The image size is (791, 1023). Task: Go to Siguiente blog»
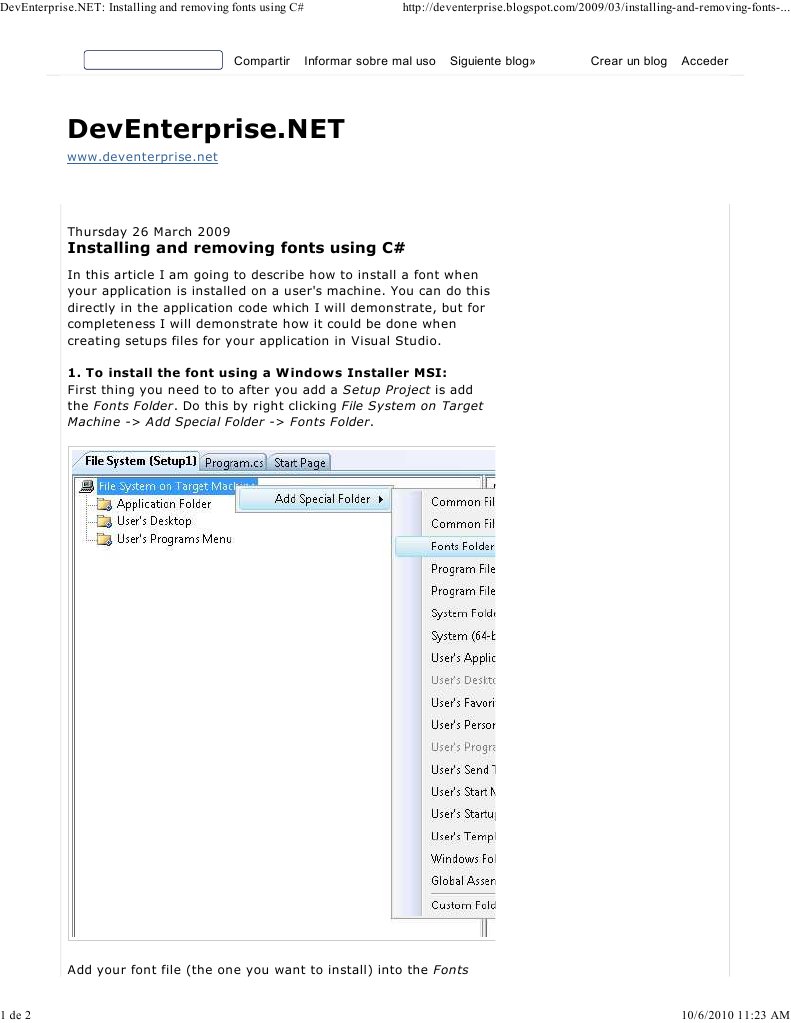(x=493, y=61)
